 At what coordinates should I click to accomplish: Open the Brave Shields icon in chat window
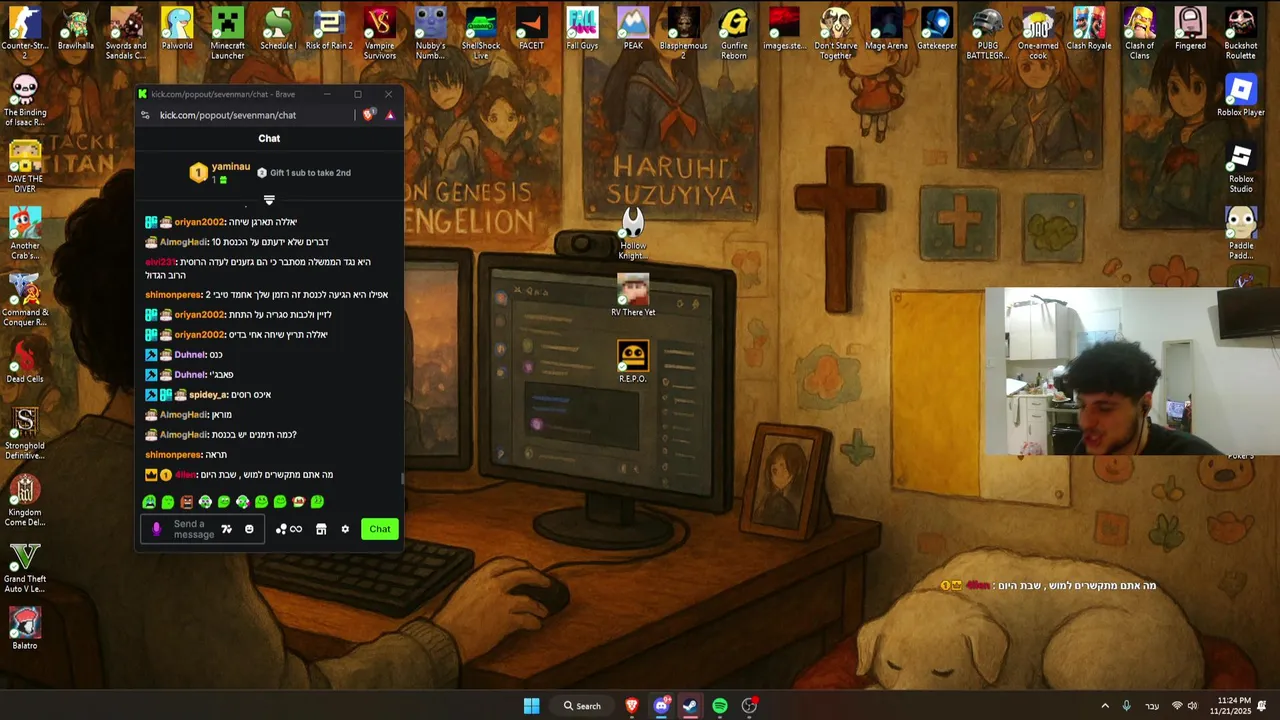tap(368, 115)
